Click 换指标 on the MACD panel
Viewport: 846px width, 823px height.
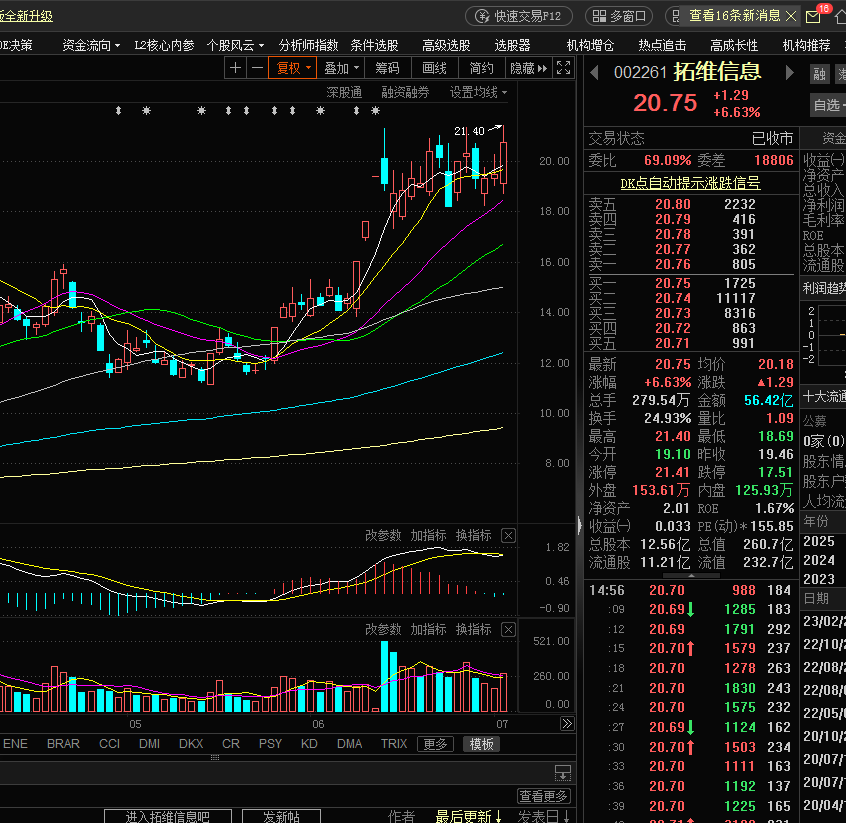[x=473, y=535]
